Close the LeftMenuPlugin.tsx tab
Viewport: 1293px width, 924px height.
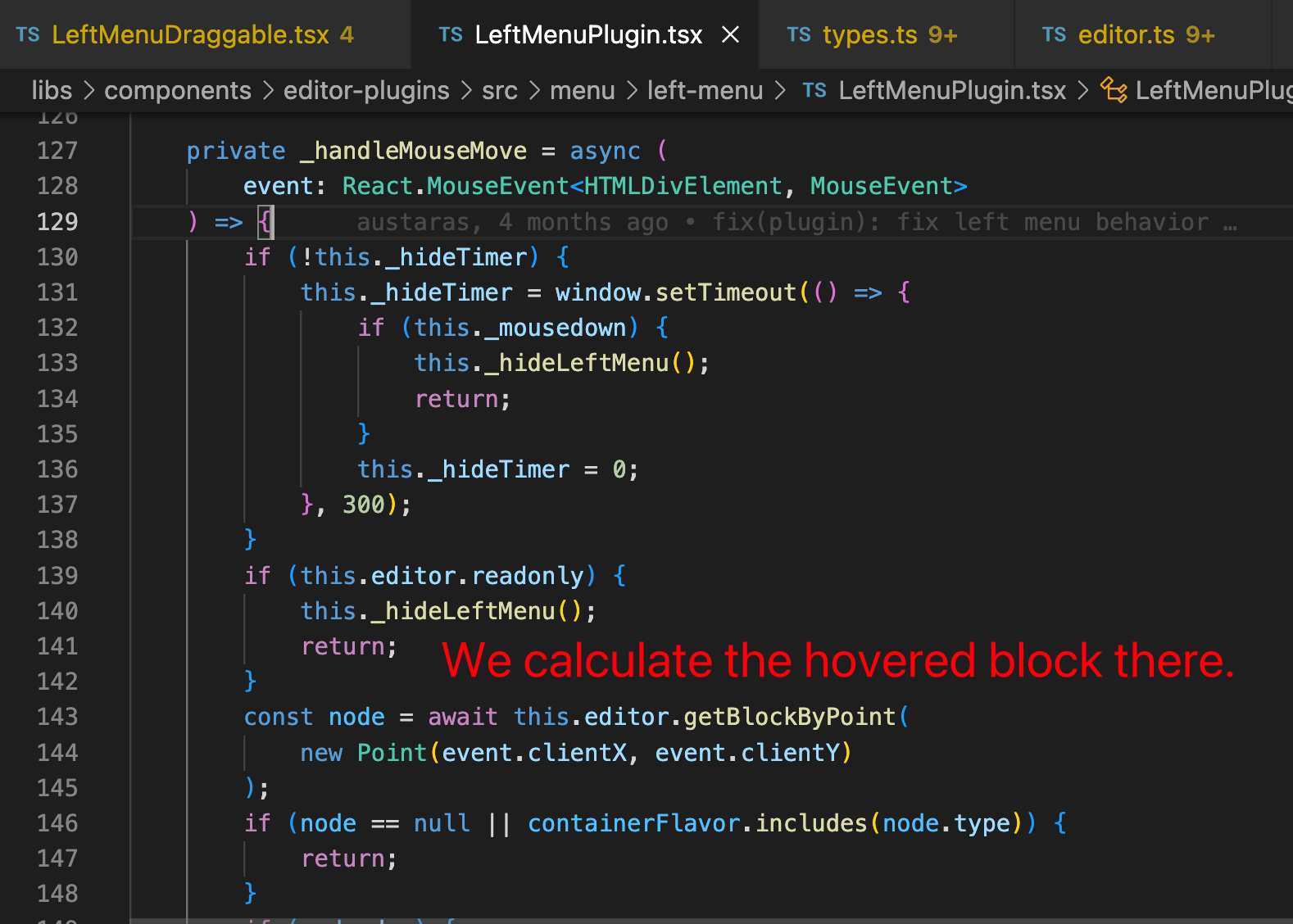coord(730,34)
